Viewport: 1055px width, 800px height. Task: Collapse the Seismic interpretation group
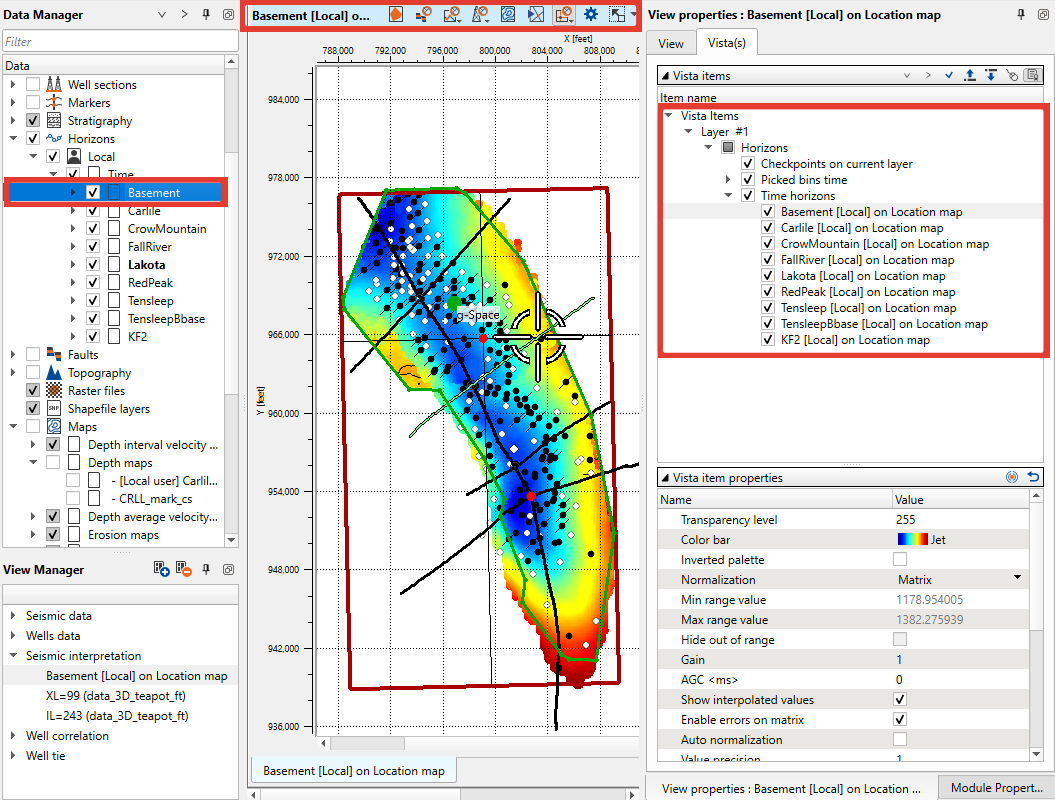[x=11, y=656]
